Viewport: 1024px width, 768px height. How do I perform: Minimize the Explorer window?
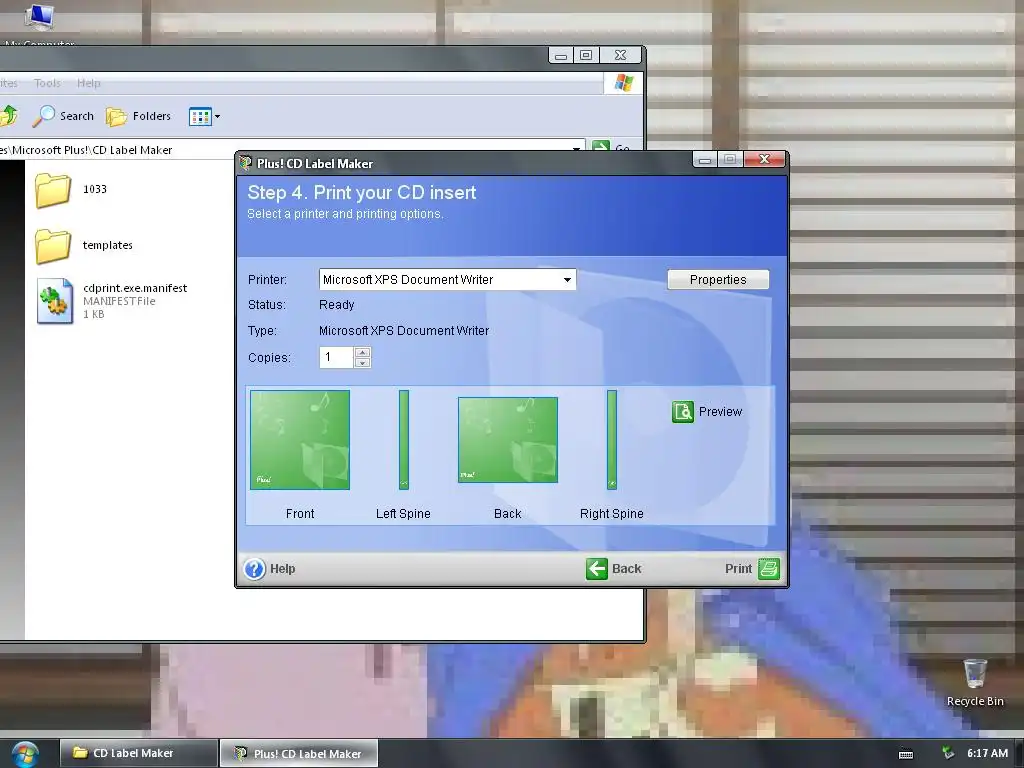click(x=560, y=55)
